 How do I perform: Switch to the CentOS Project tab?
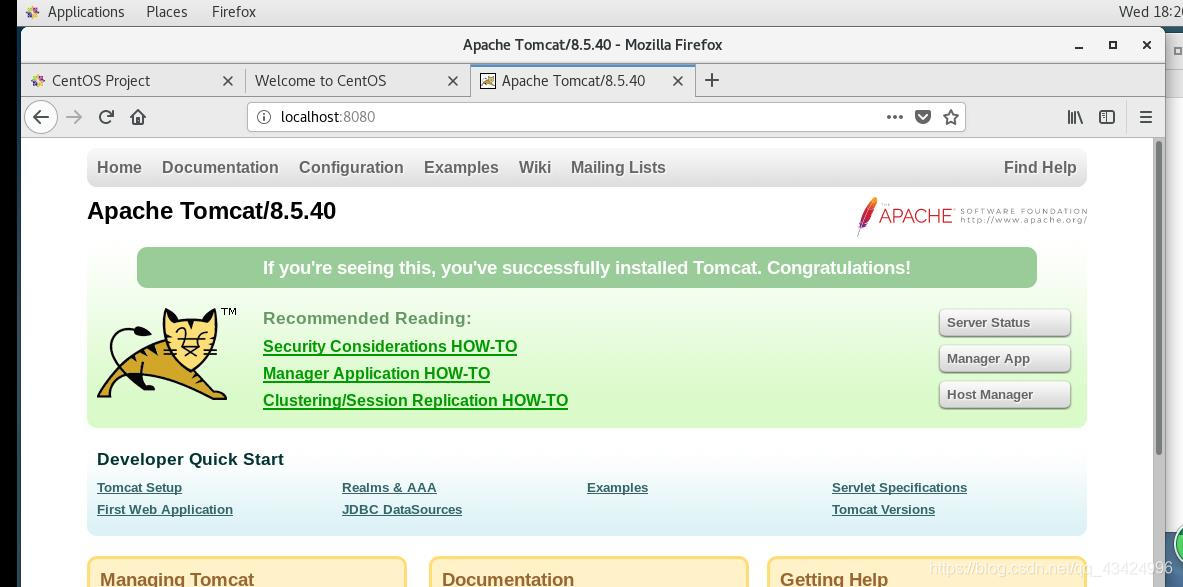pyautogui.click(x=133, y=81)
